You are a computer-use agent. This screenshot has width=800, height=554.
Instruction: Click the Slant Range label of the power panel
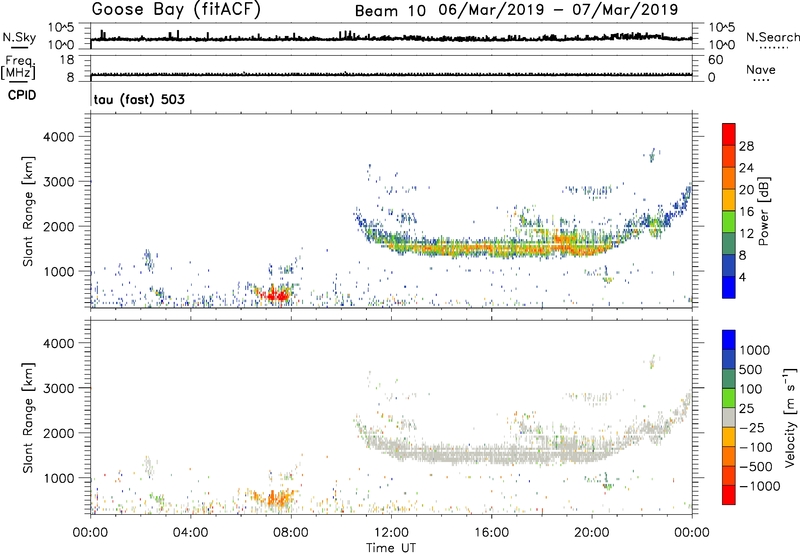tap(28, 211)
